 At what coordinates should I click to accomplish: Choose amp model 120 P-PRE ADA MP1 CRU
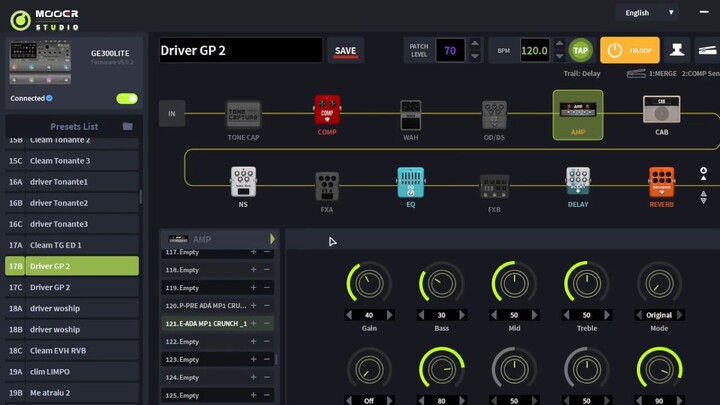[218, 305]
